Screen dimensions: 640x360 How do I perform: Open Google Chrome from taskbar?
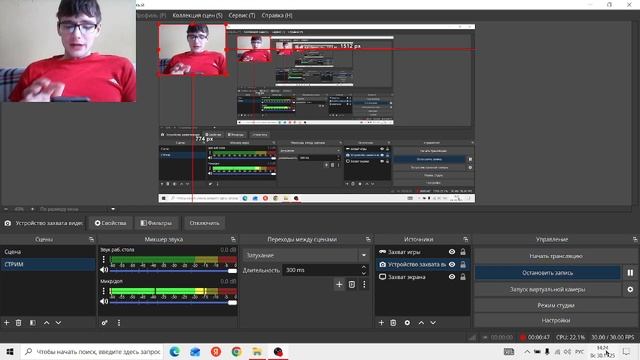coord(236,351)
